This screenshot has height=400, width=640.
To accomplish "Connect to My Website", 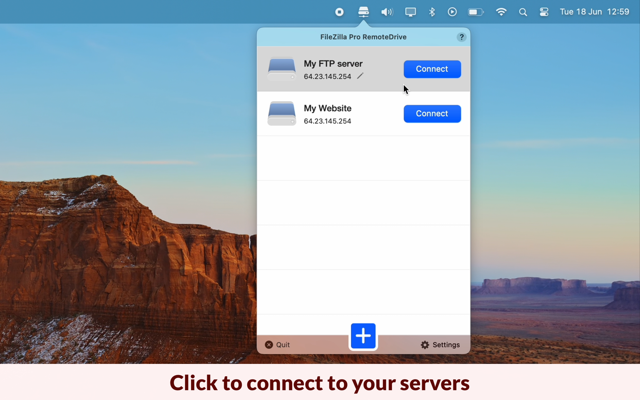I will click(x=432, y=113).
